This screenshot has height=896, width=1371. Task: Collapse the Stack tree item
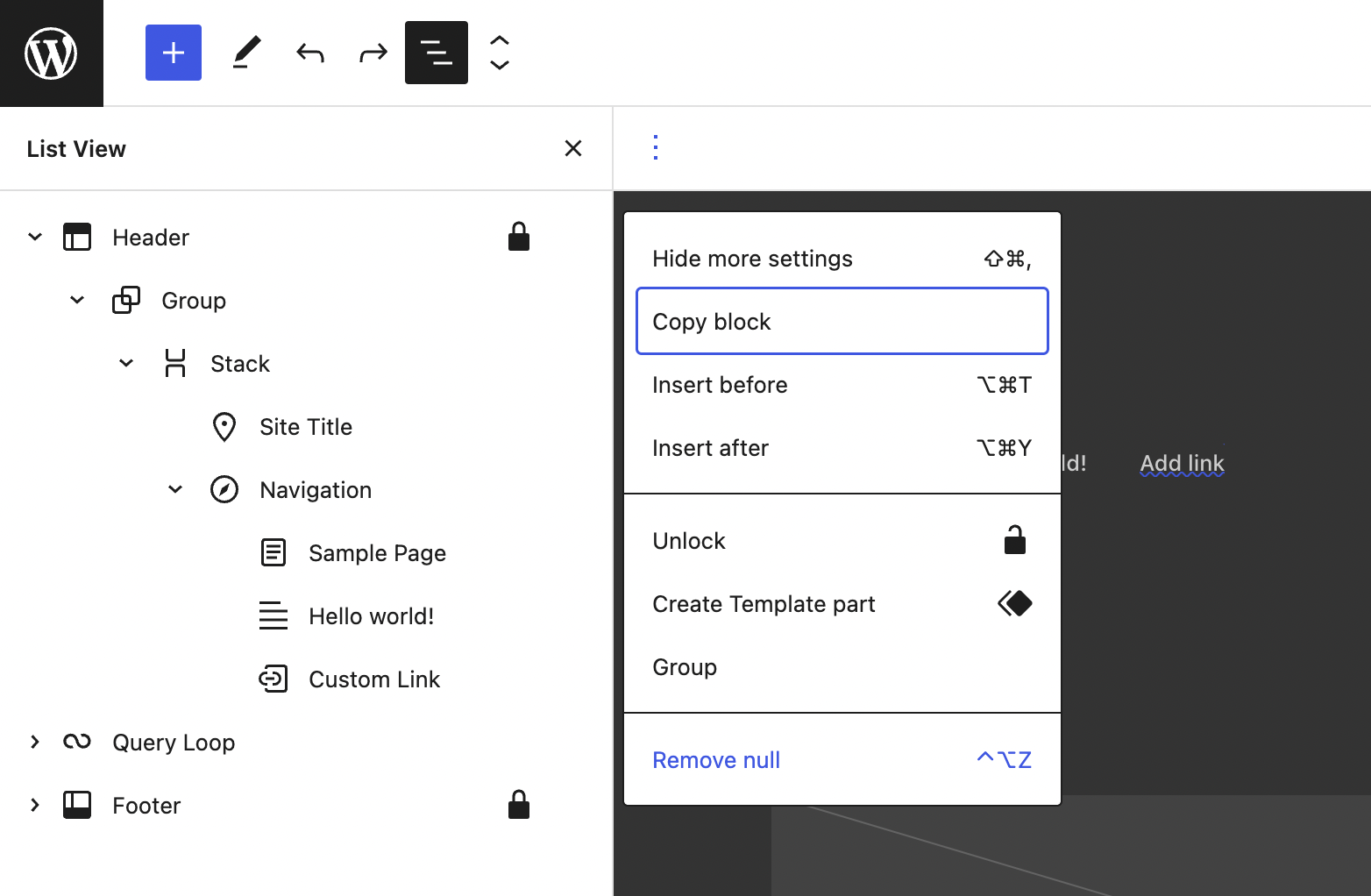coord(126,363)
